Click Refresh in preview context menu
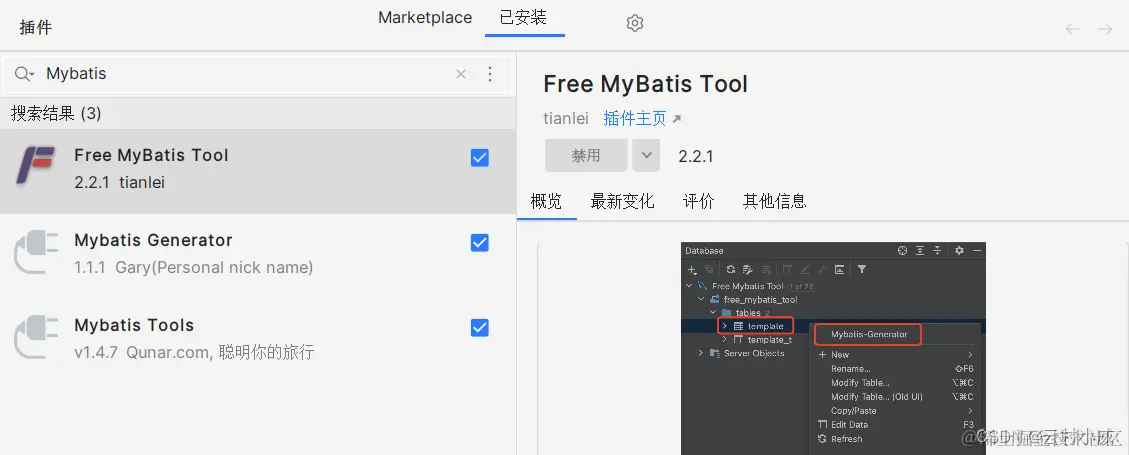The image size is (1129, 455). pos(846,438)
